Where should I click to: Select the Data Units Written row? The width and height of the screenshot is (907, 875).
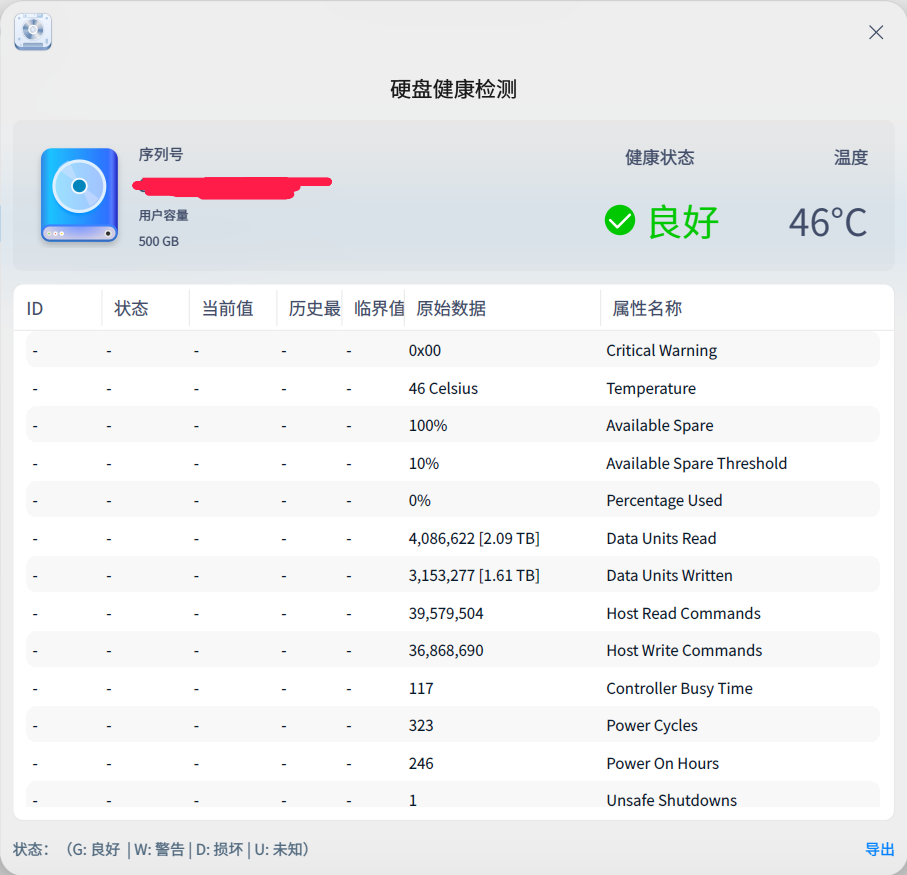click(x=669, y=575)
